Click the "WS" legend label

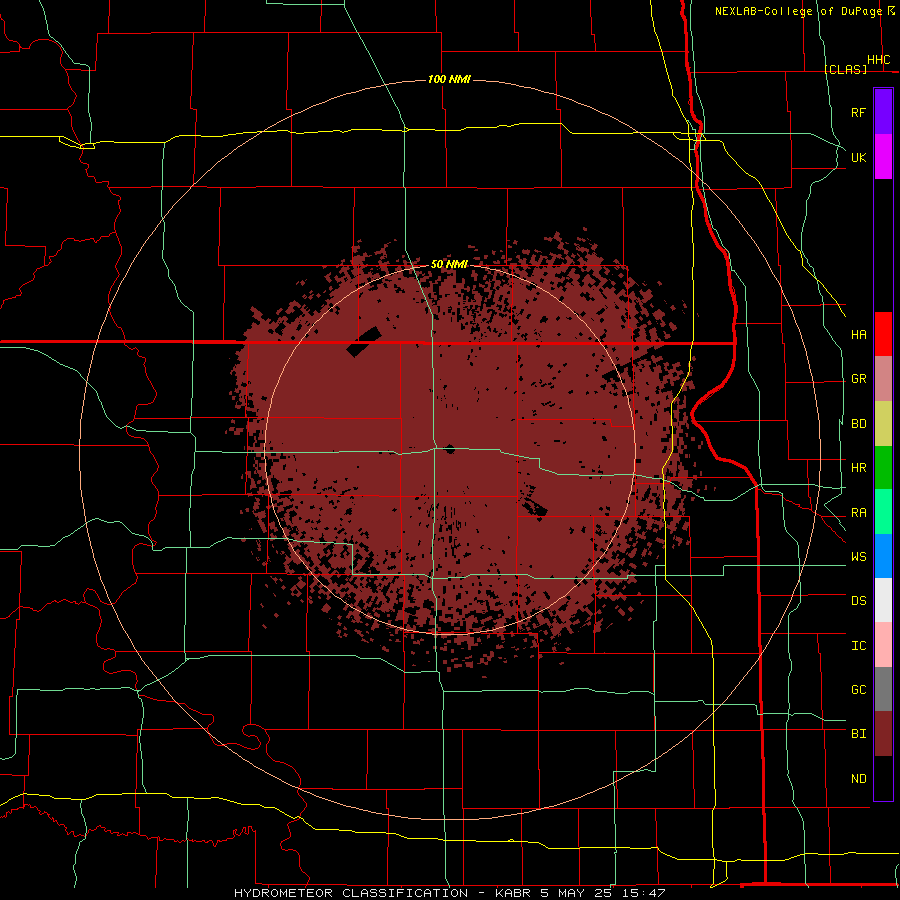[x=858, y=557]
